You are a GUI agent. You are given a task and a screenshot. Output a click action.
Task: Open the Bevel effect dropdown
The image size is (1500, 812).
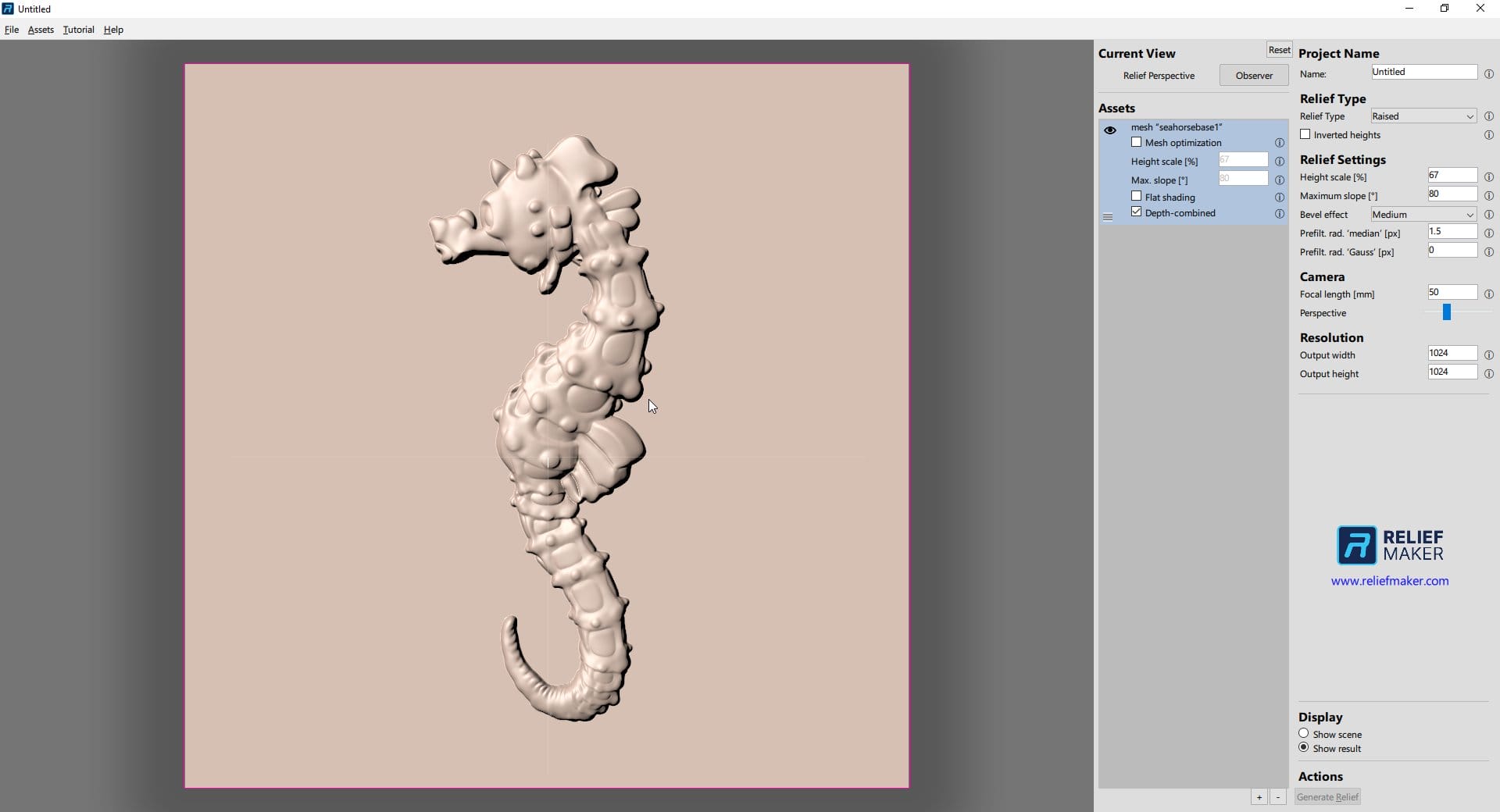1423,215
